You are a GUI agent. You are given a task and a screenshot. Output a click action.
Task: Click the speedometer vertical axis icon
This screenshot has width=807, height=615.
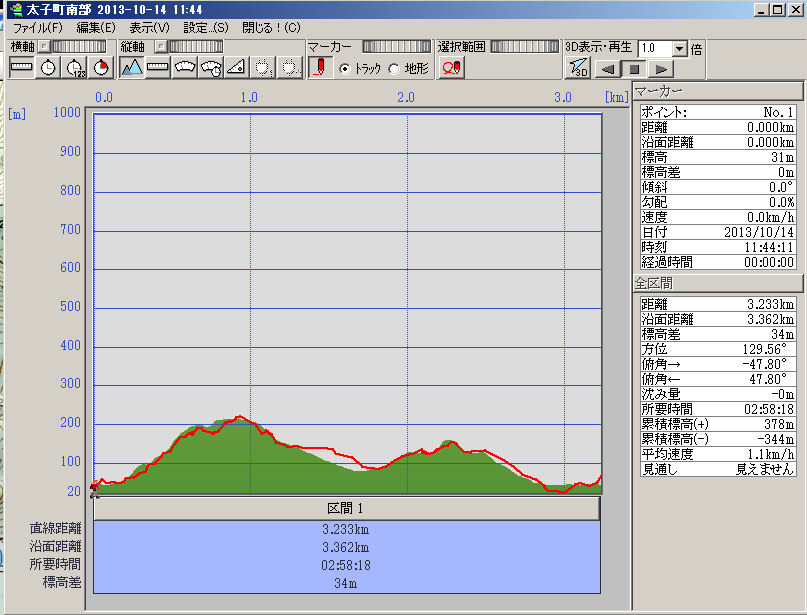pos(184,68)
